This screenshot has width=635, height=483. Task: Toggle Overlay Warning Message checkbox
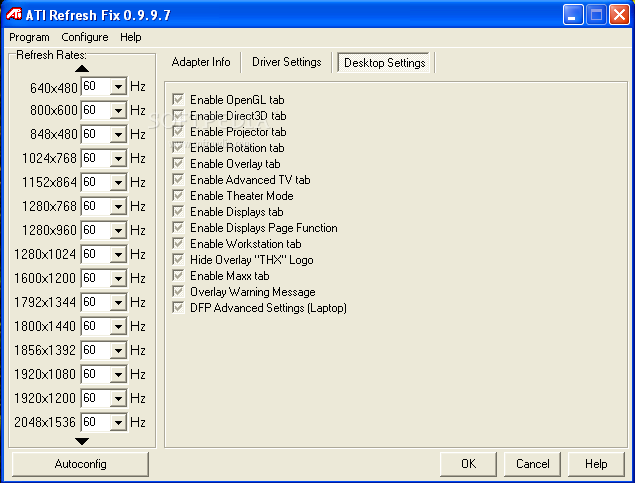(178, 291)
